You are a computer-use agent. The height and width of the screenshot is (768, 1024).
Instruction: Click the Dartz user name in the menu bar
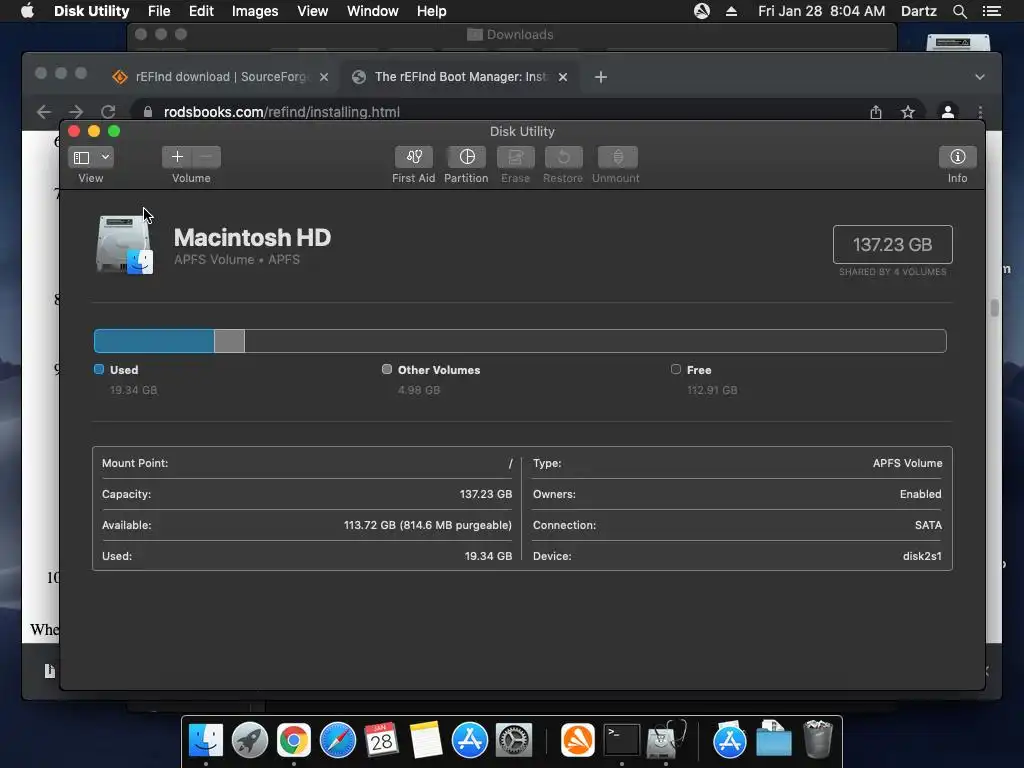coord(918,11)
